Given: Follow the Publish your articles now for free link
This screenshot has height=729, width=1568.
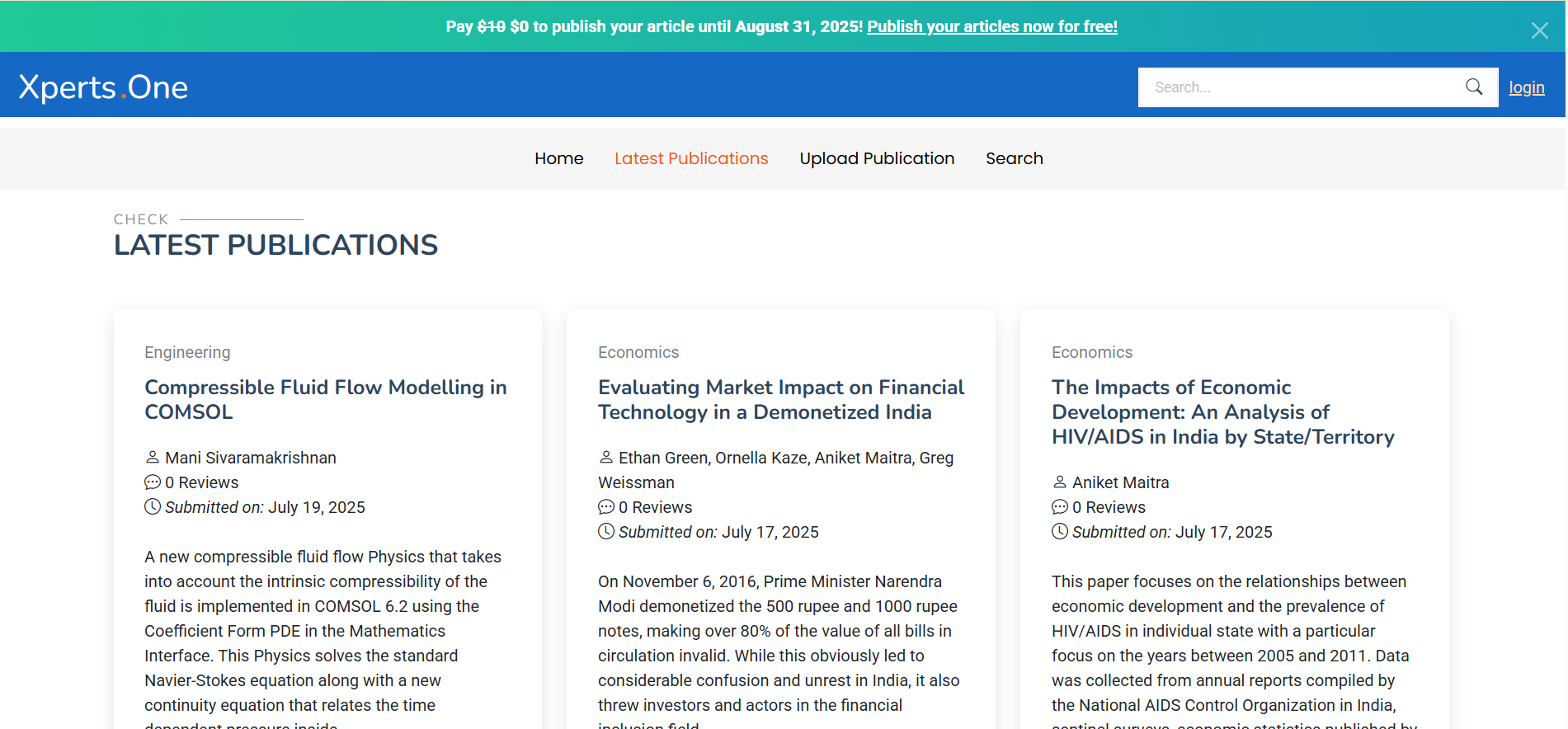Looking at the screenshot, I should point(991,26).
